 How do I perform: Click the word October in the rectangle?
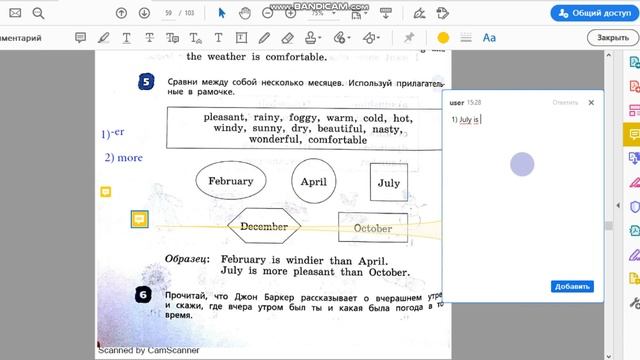coord(373,228)
